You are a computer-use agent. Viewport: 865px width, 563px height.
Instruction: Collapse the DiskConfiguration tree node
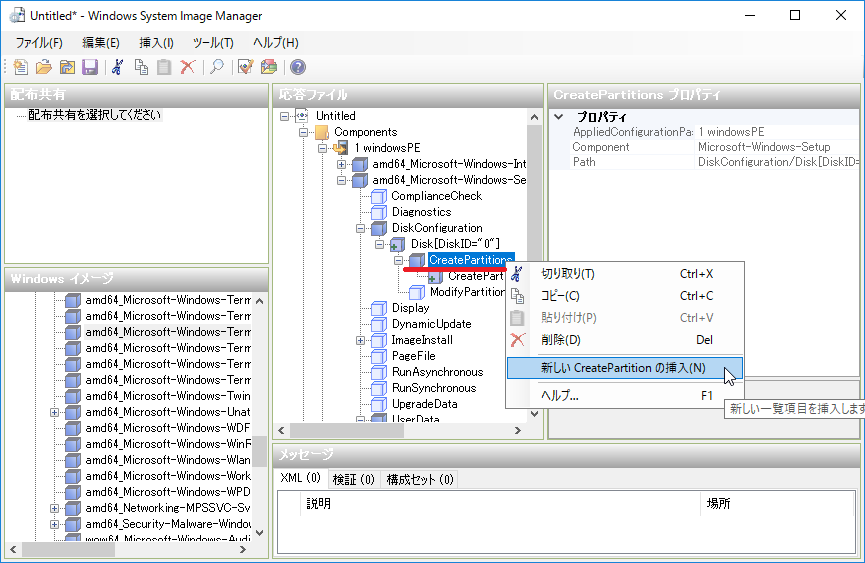click(x=361, y=228)
